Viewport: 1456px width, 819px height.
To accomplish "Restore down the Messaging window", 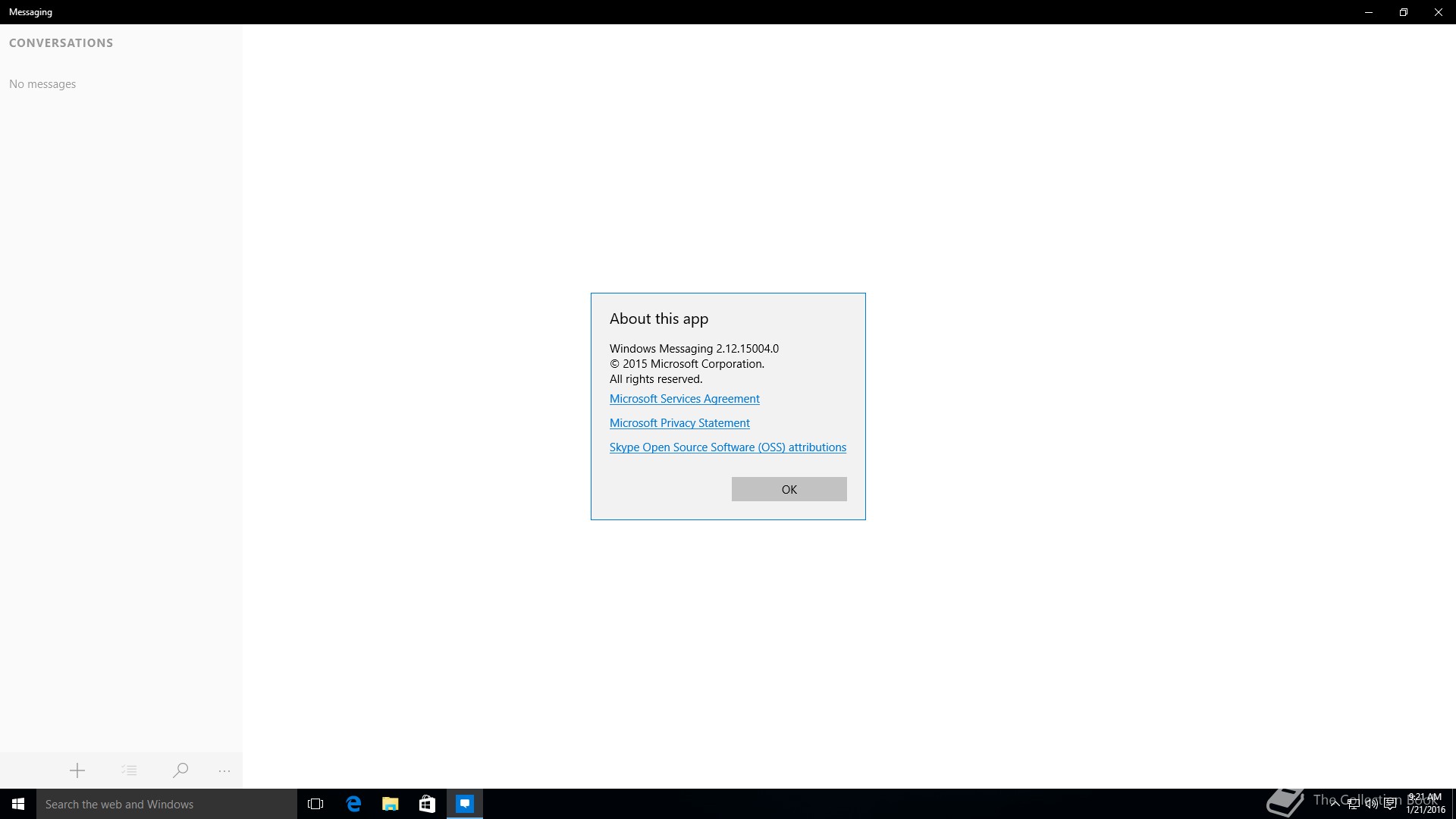I will [1404, 12].
